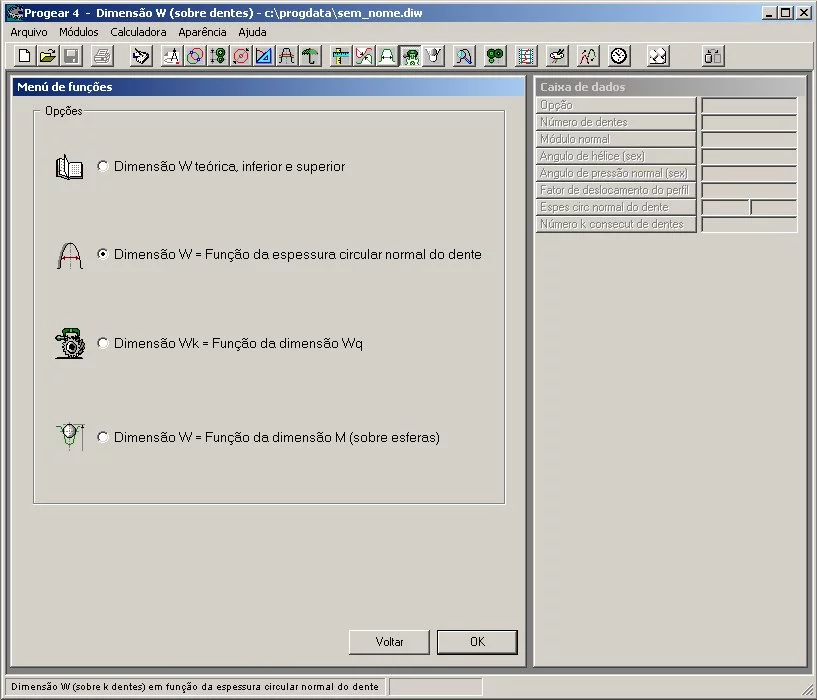
Task: Click the ruler measurement icon
Action: tap(341, 56)
